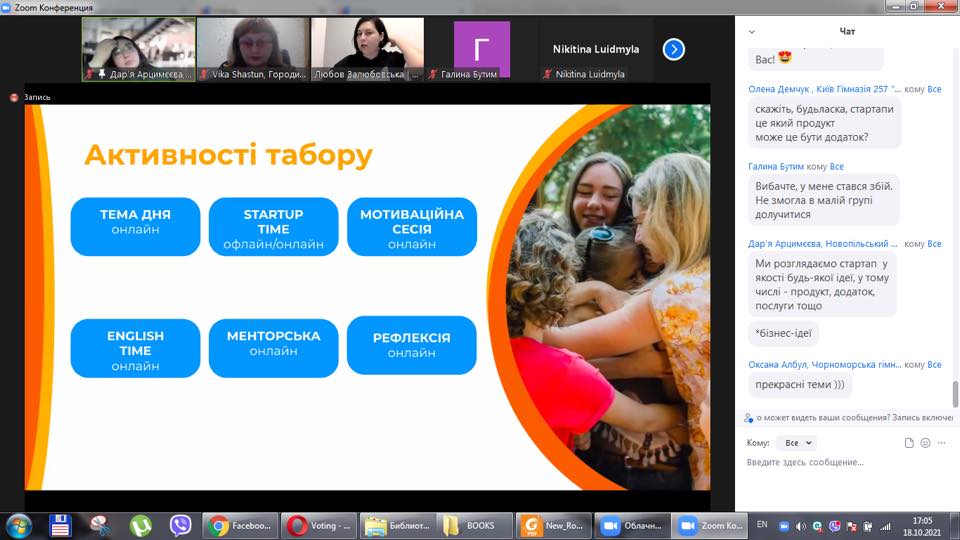Image resolution: width=960 pixels, height=540 pixels.
Task: Select Галина Бутим's participant tile
Action: pyautogui.click(x=482, y=48)
